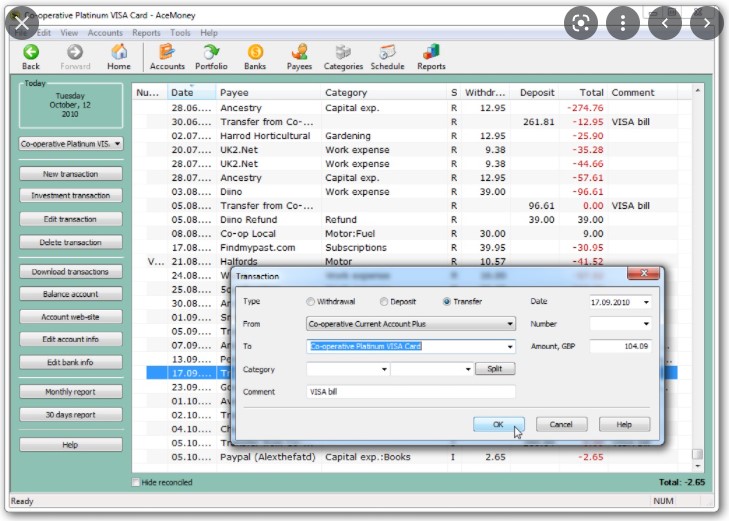This screenshot has width=729, height=521.
Task: Open the View menu
Action: point(69,33)
